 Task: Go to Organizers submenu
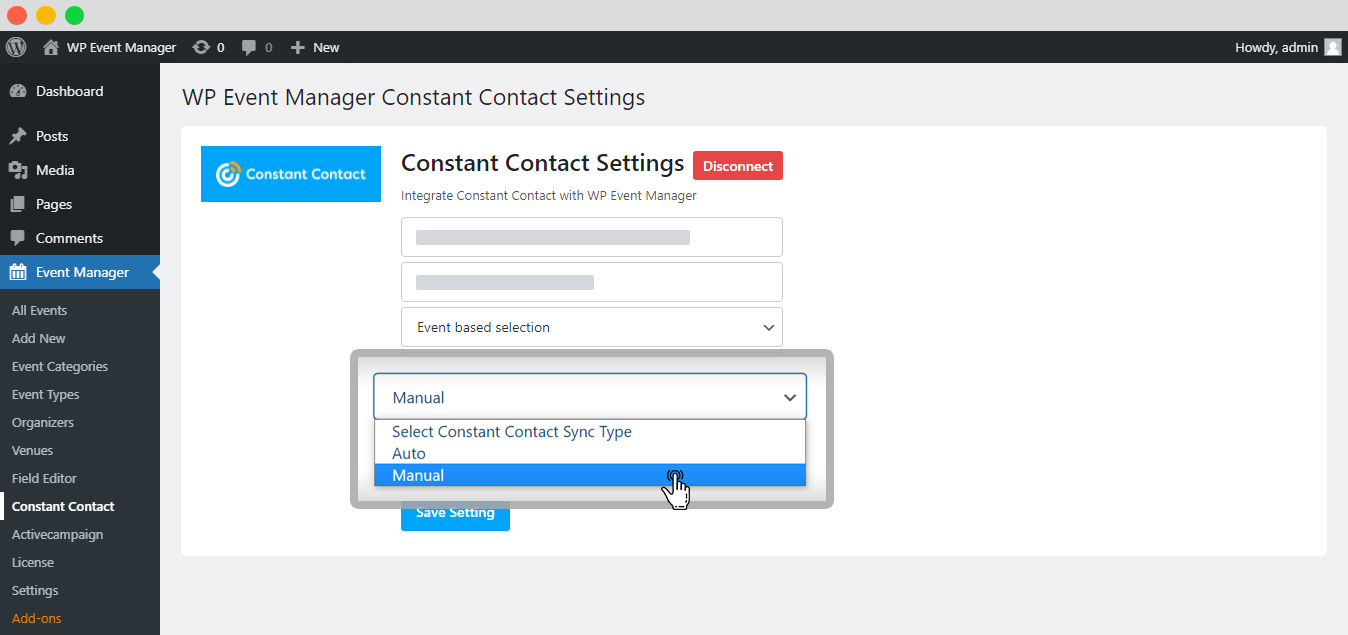click(x=43, y=422)
